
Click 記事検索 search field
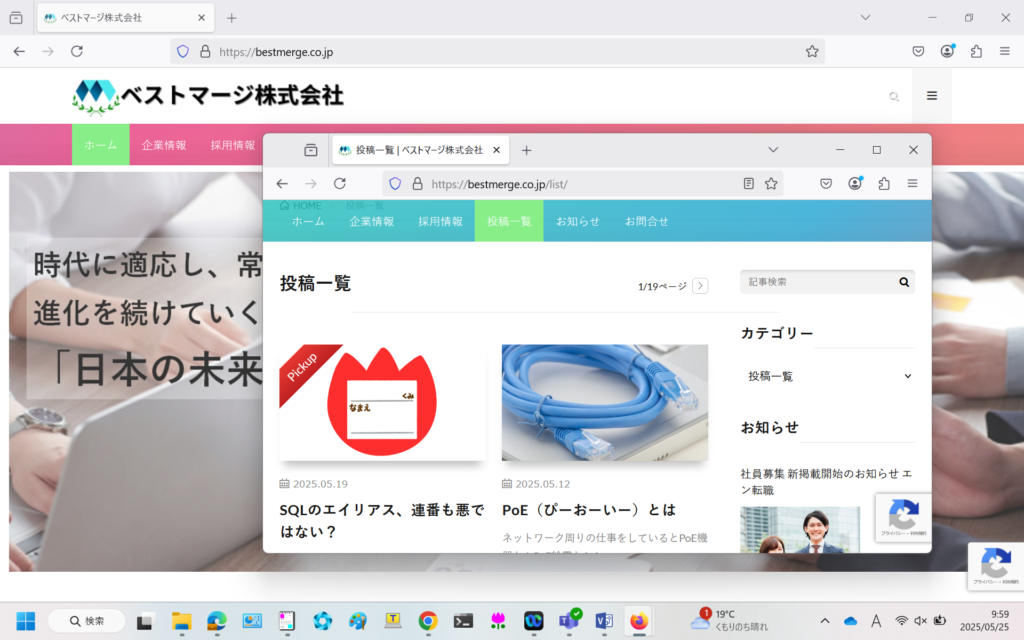[818, 282]
